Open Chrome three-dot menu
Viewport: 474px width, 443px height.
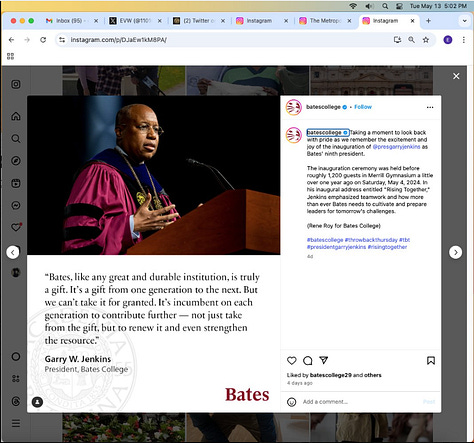(x=464, y=40)
